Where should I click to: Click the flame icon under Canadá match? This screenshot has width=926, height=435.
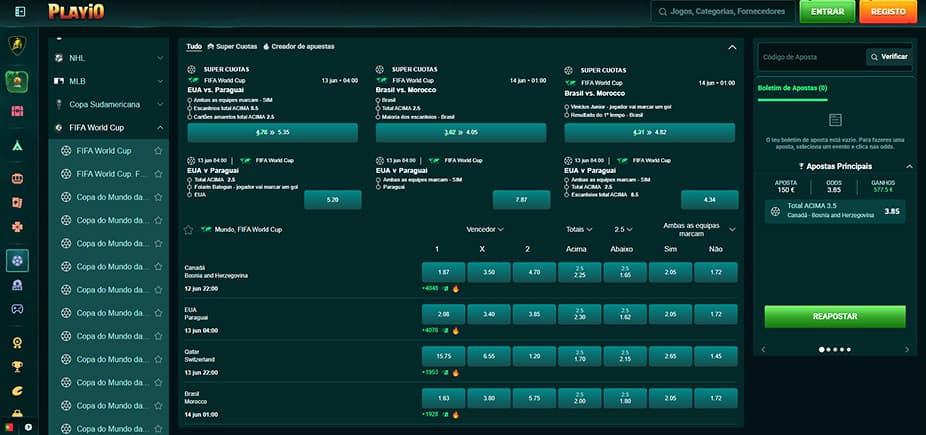pyautogui.click(x=456, y=289)
